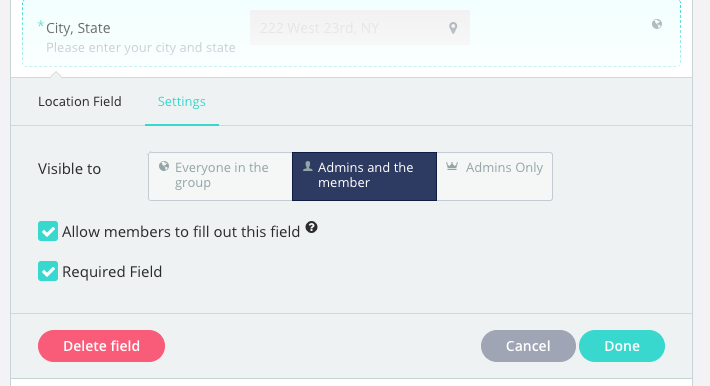Switch to the Location Field tab
710x386 pixels.
pyautogui.click(x=80, y=101)
